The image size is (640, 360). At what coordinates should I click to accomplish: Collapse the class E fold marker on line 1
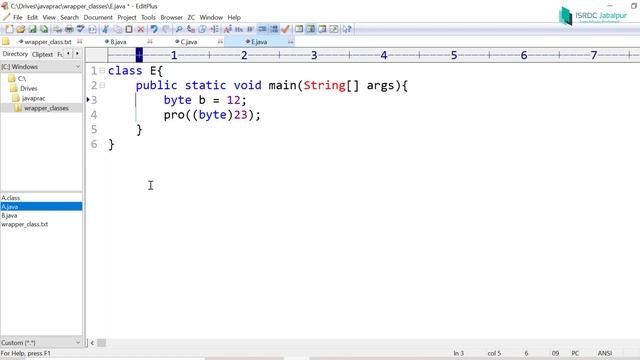click(102, 71)
